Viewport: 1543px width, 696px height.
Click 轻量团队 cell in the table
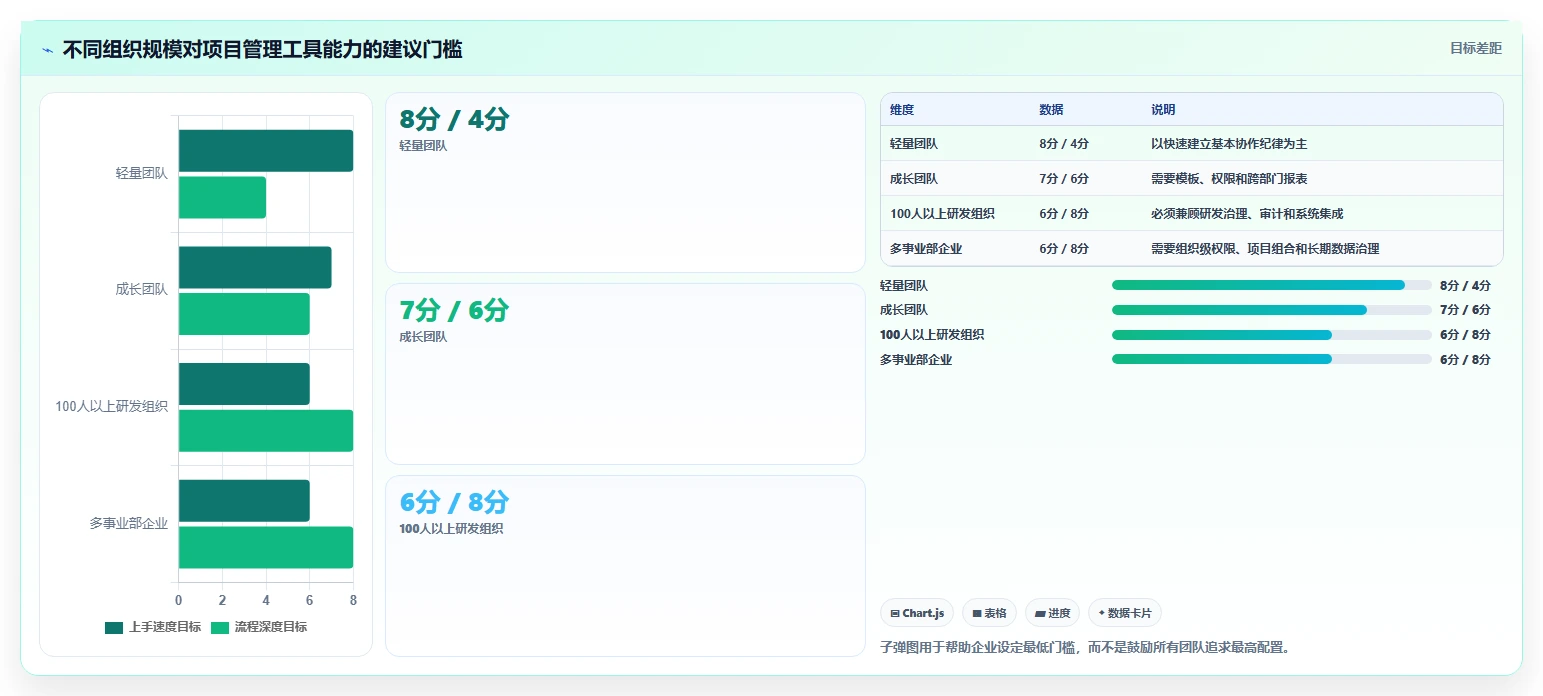914,144
